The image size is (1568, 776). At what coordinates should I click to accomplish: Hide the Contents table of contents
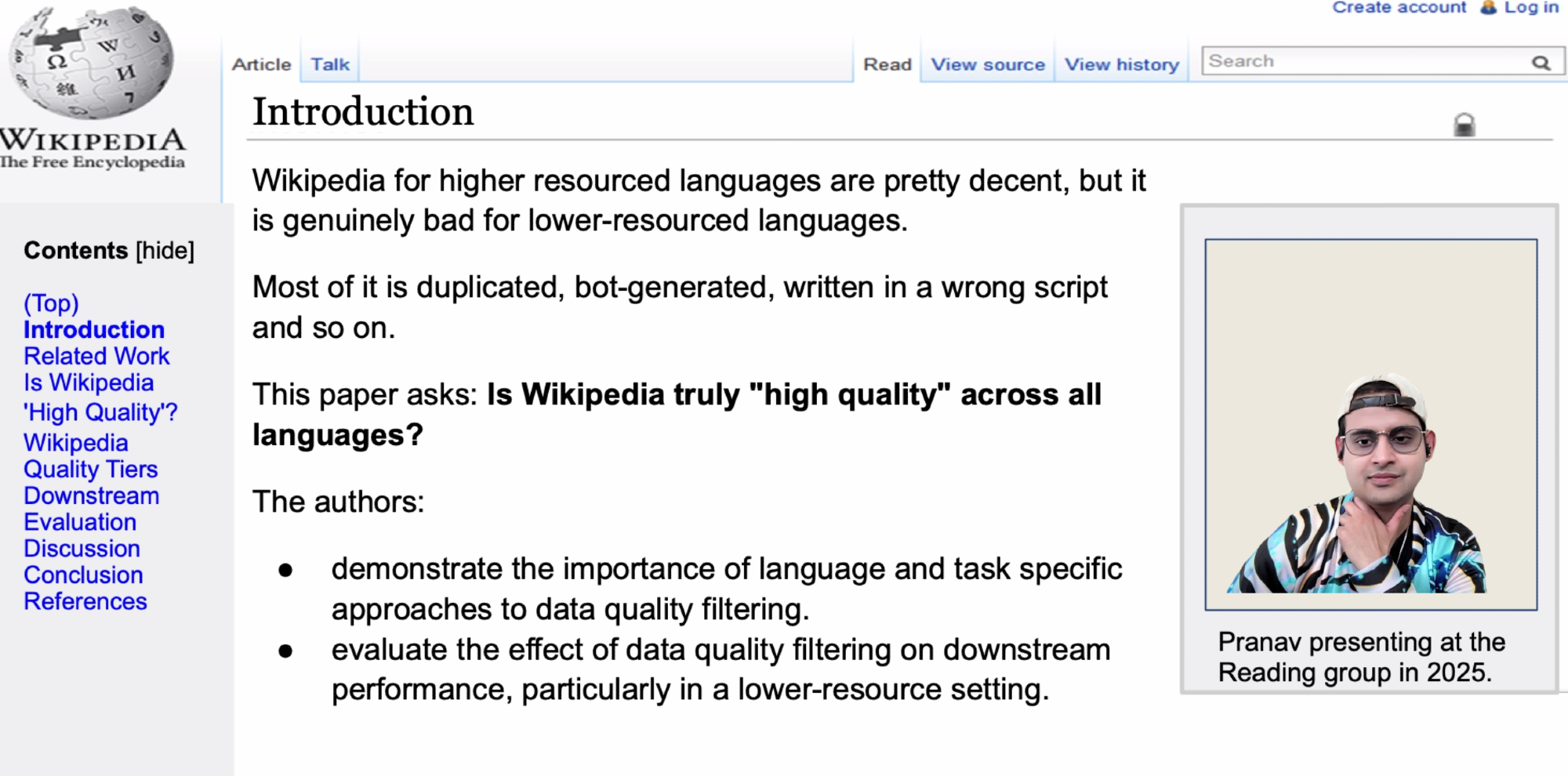click(x=165, y=251)
